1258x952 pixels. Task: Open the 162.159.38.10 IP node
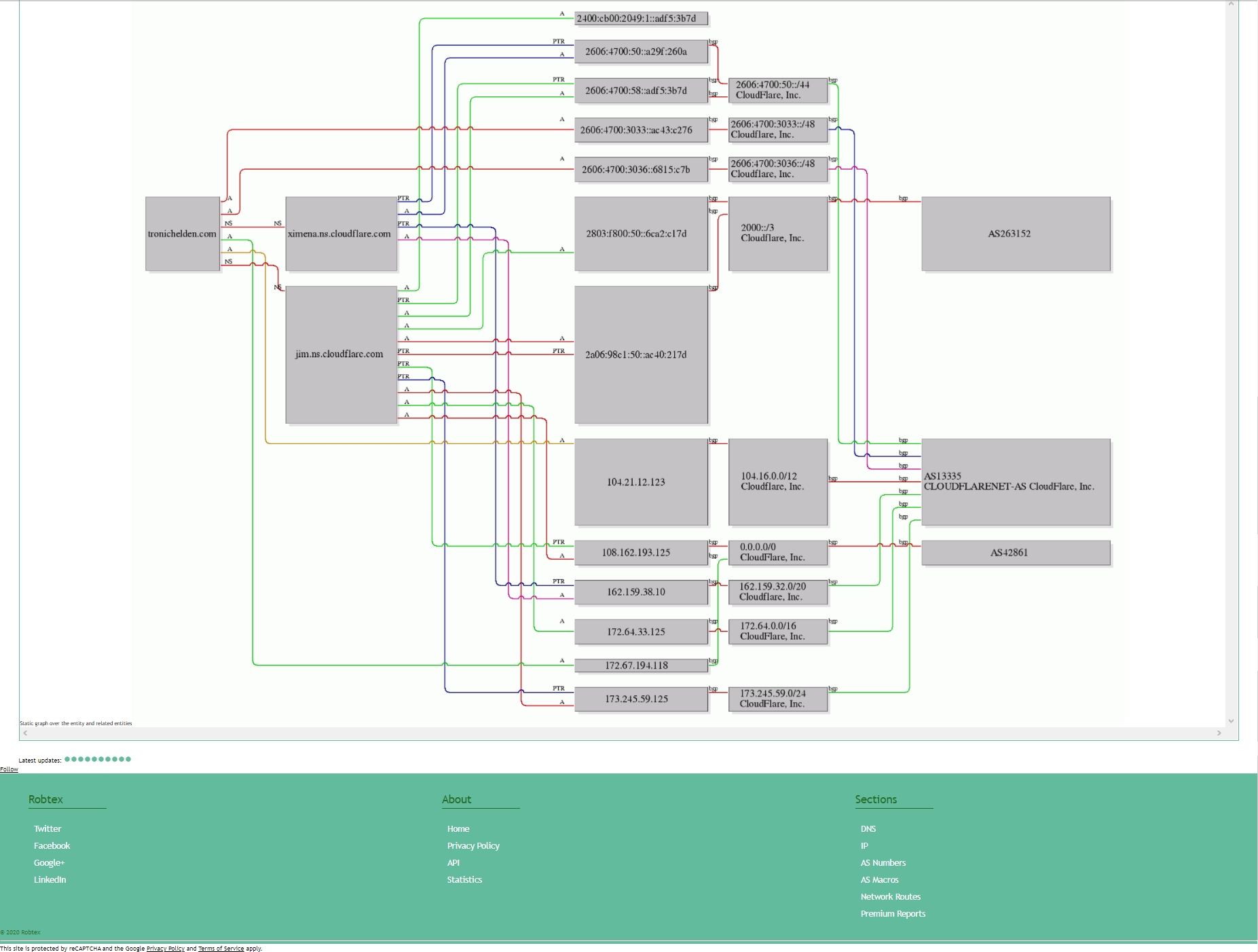click(641, 592)
